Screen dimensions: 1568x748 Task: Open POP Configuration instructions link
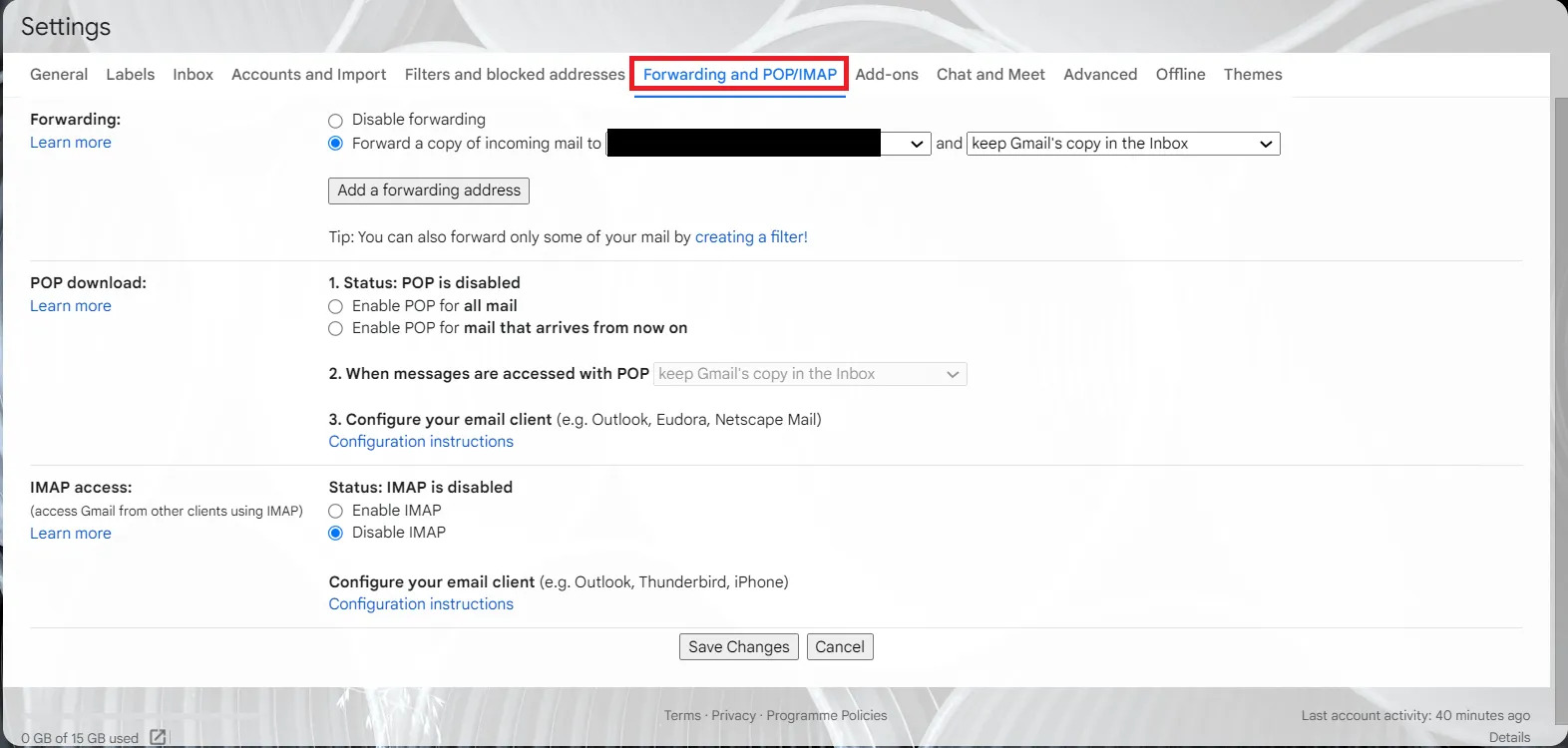421,442
